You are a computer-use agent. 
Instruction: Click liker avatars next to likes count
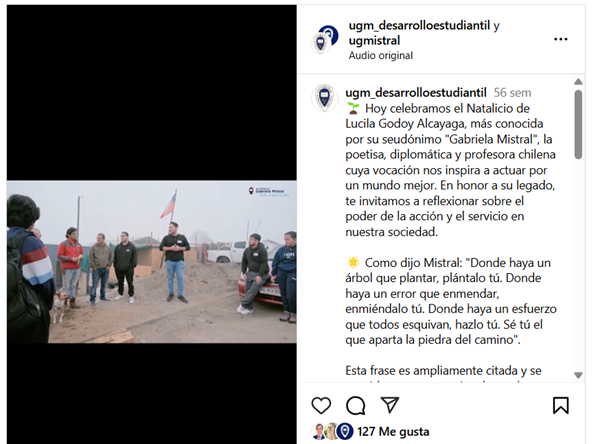(x=333, y=431)
